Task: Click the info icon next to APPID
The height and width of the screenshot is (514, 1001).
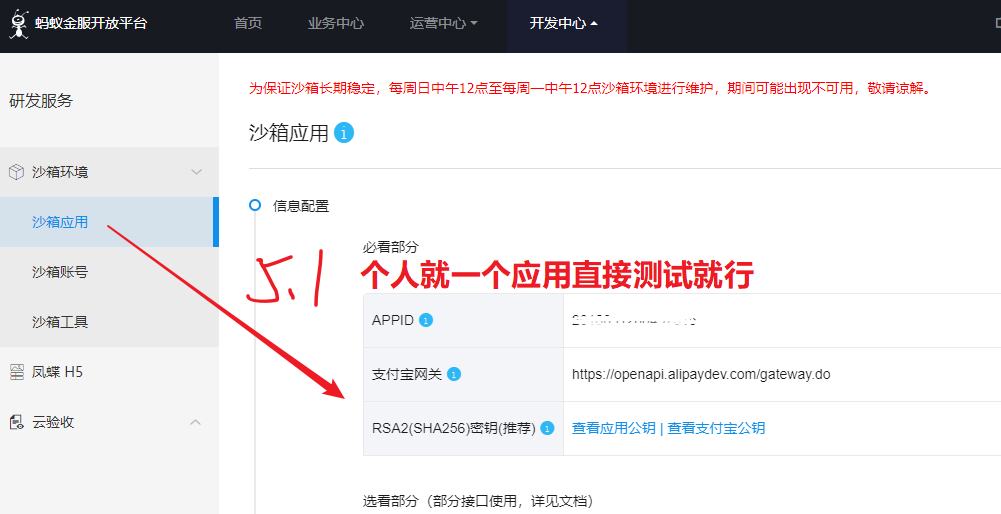Action: point(426,321)
